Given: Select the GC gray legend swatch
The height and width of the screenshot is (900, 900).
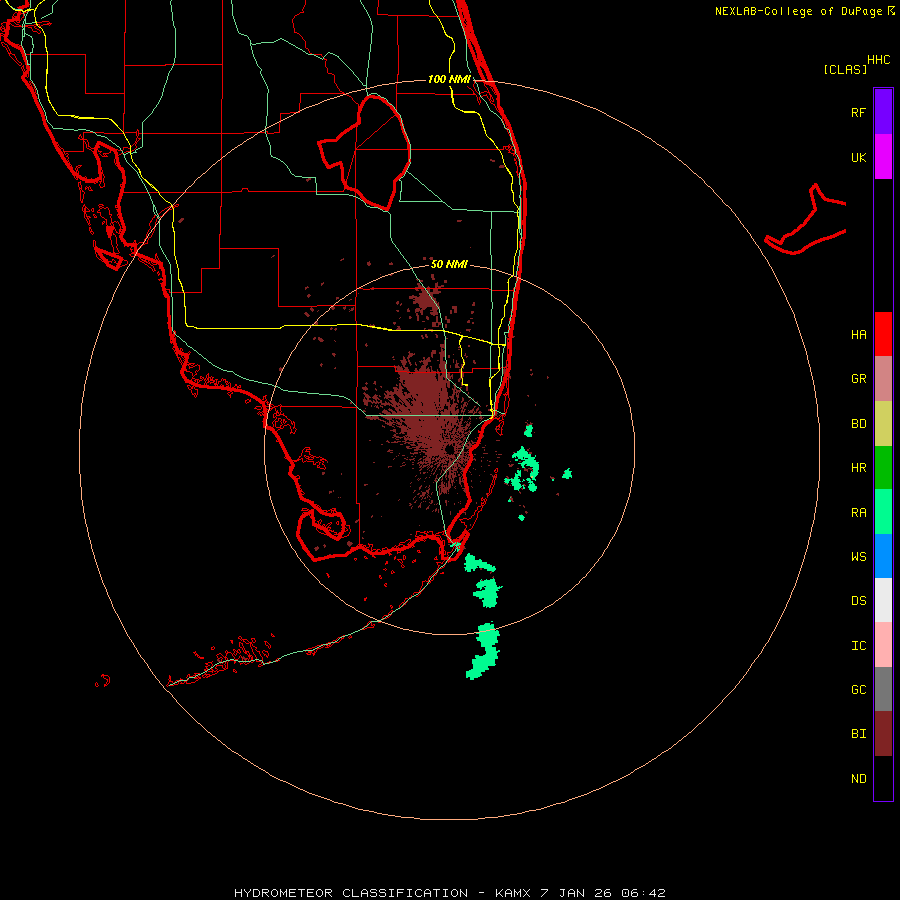Looking at the screenshot, I should pyautogui.click(x=883, y=689).
